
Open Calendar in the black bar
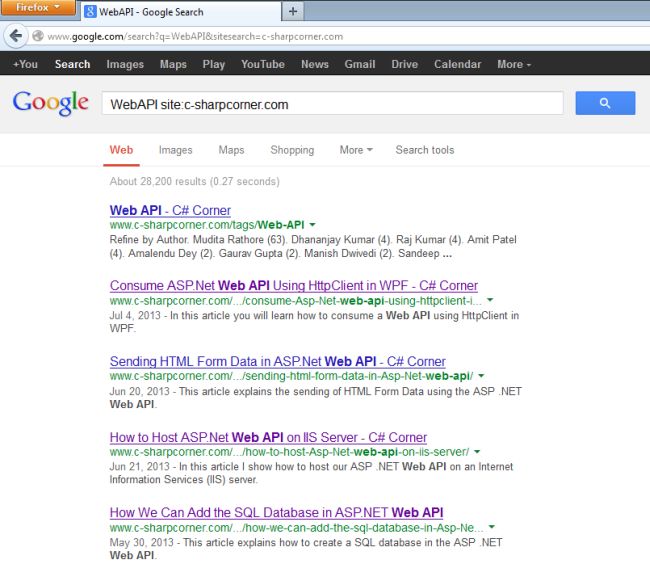tap(458, 64)
